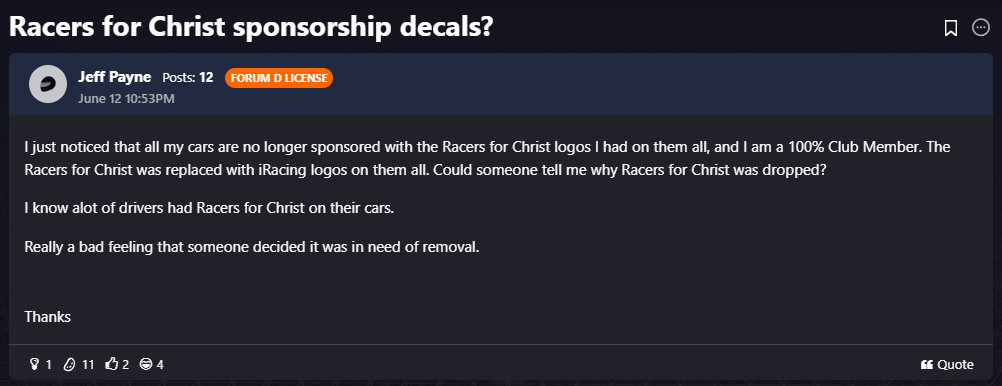Click the first paragraph of the post
1002x386 pixels.
pyautogui.click(x=488, y=159)
